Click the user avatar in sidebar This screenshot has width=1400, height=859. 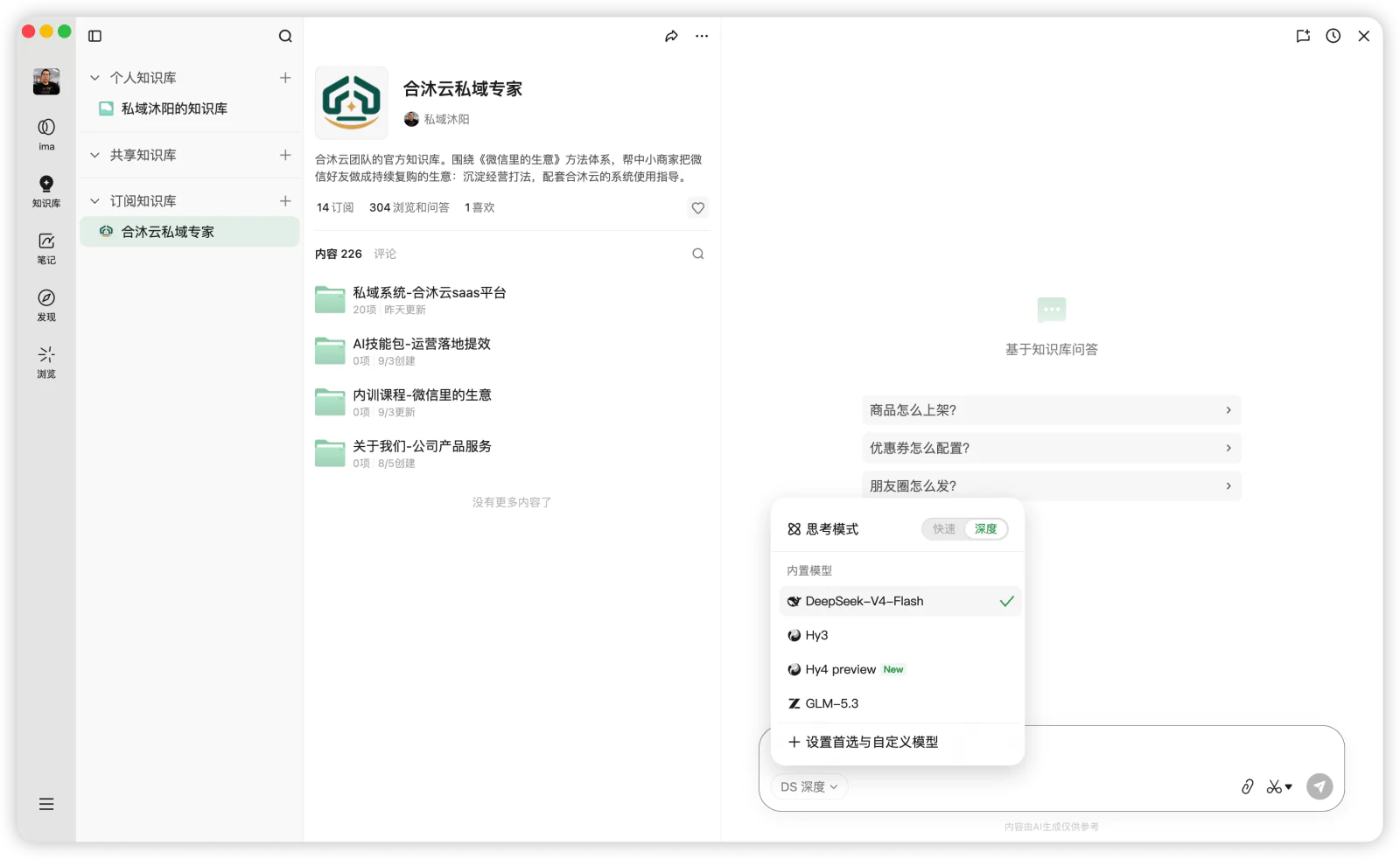(46, 81)
